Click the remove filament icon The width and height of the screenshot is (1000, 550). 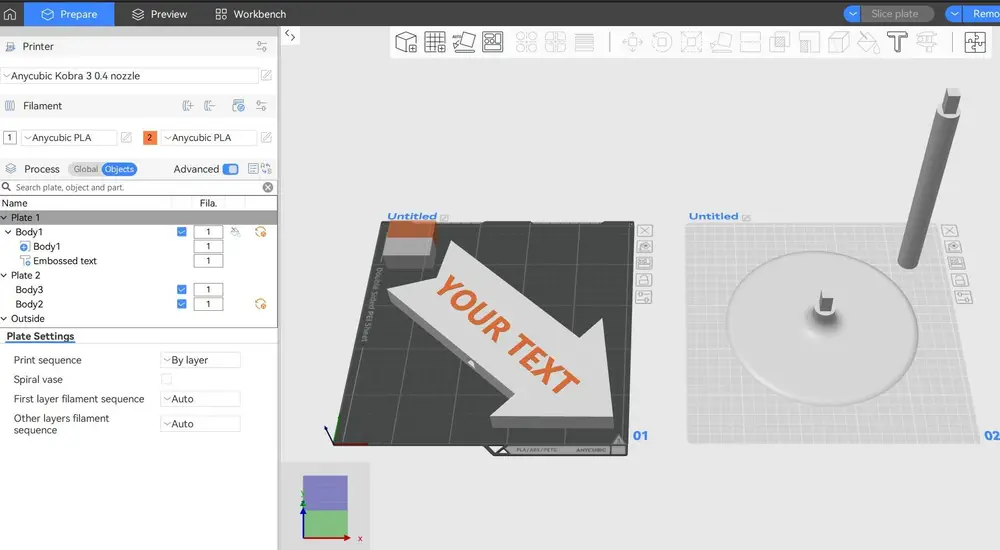[209, 106]
